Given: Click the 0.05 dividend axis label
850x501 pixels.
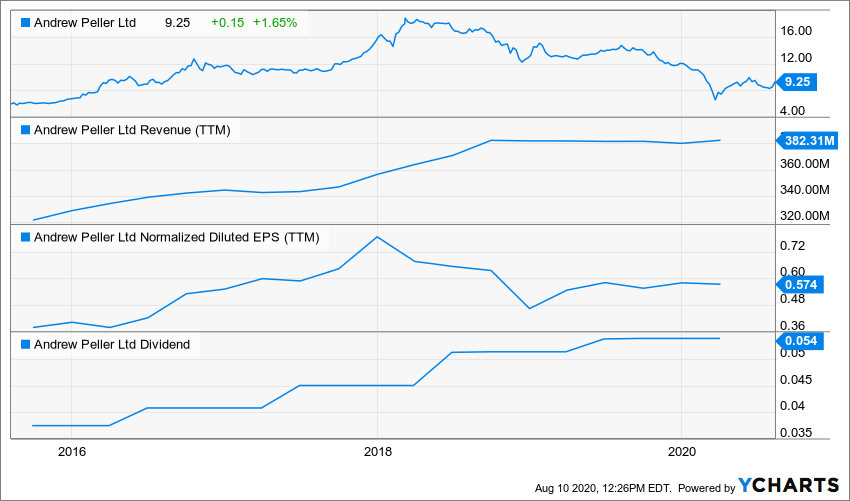Looking at the screenshot, I should [x=793, y=353].
